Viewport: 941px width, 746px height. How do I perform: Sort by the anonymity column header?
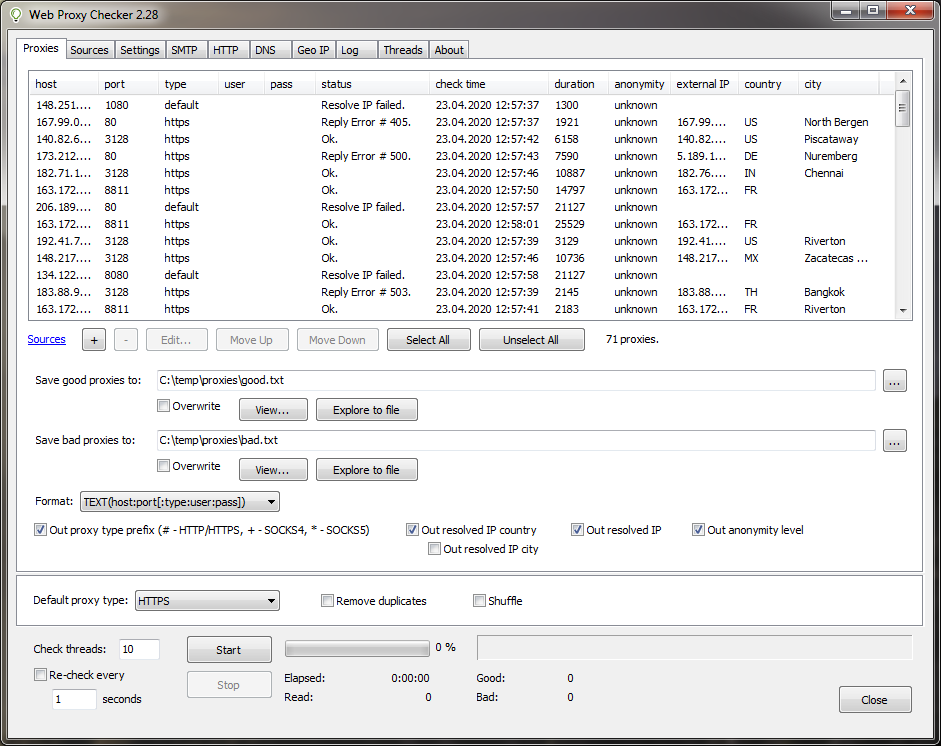tap(639, 85)
